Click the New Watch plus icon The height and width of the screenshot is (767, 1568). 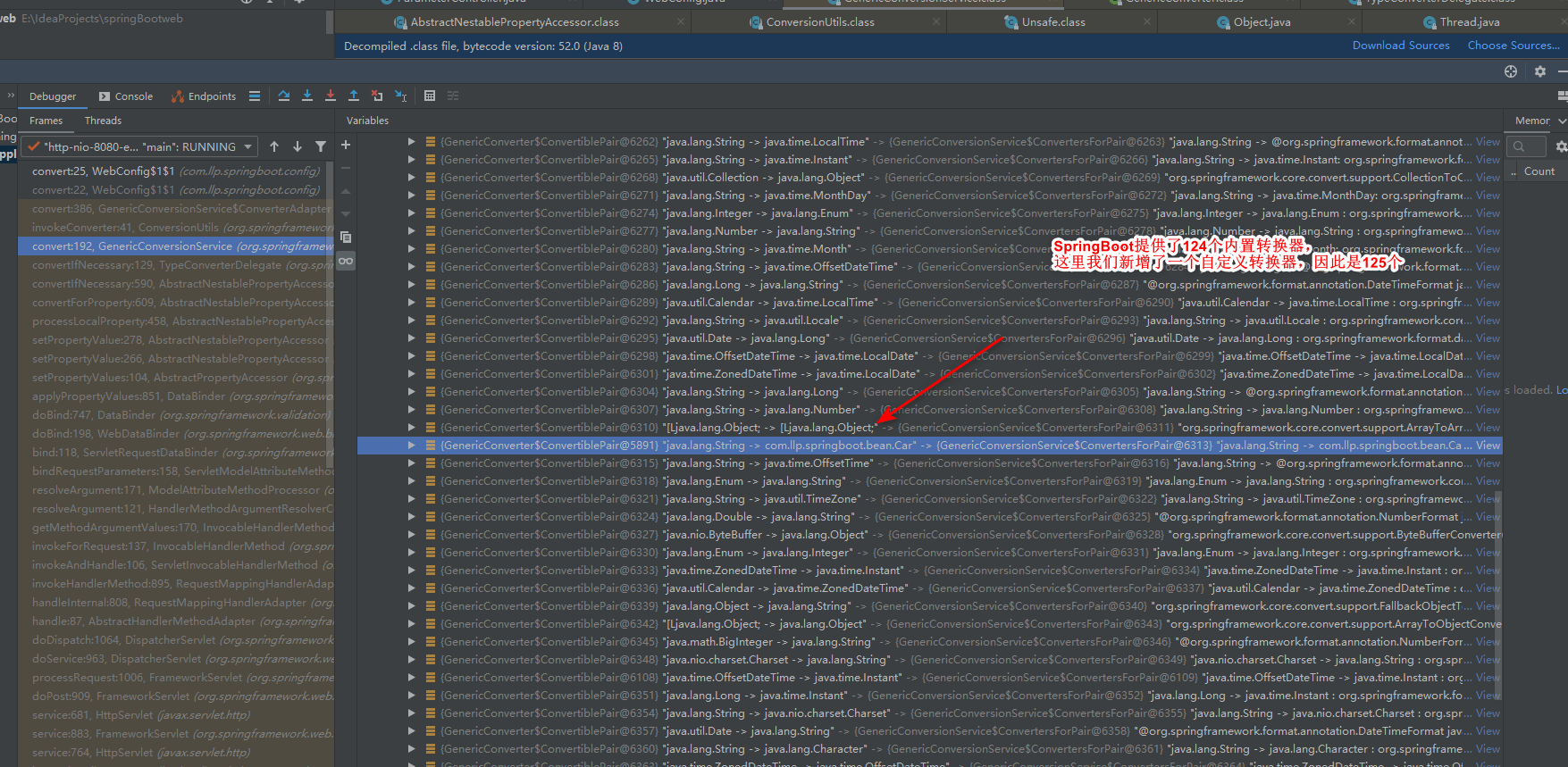coord(346,145)
